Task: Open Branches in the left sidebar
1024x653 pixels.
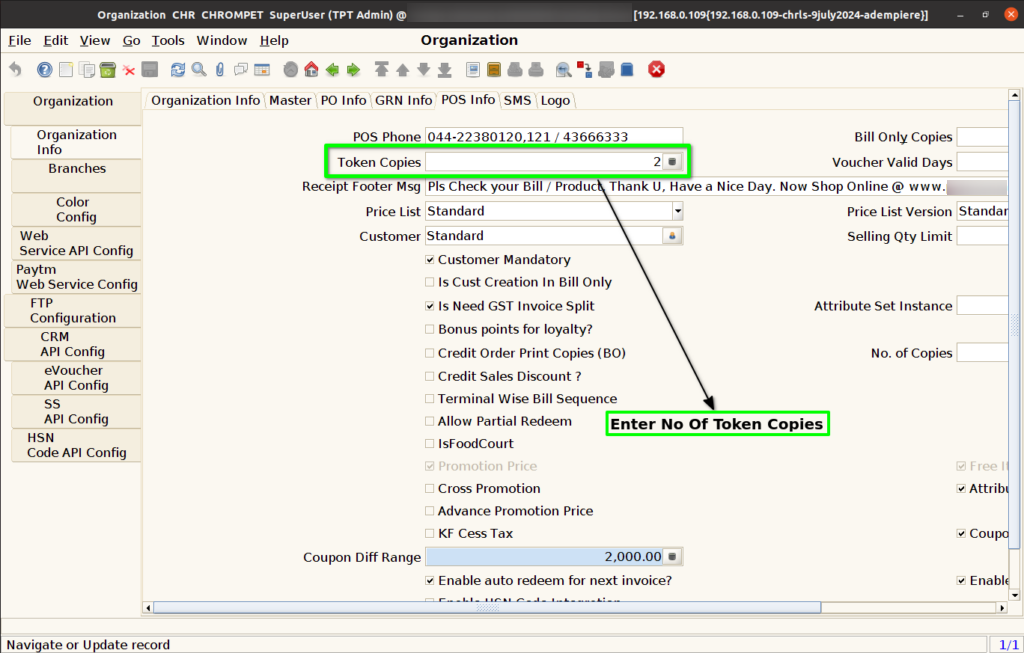Action: click(76, 176)
